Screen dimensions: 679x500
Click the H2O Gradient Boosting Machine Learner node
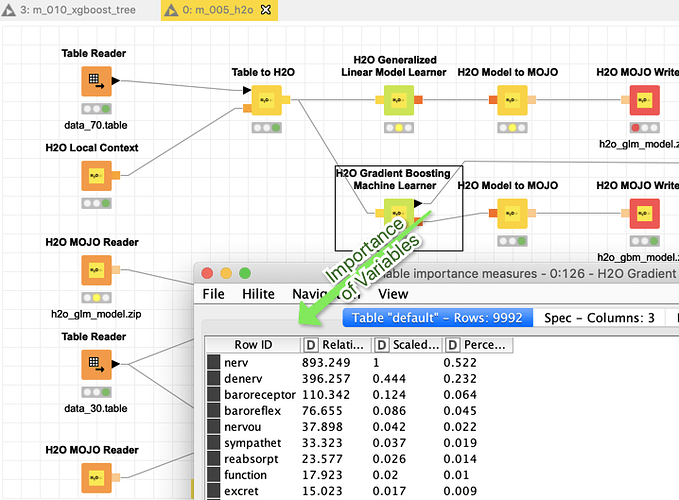pyautogui.click(x=397, y=211)
